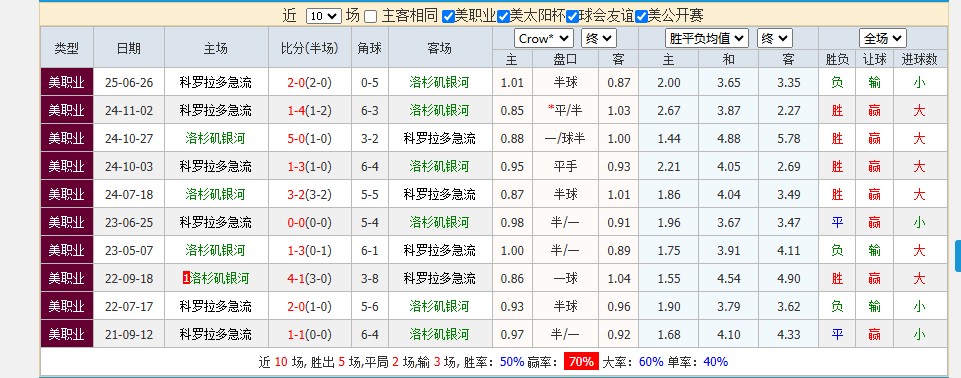Click the 比分(半场) column header

pos(310,48)
